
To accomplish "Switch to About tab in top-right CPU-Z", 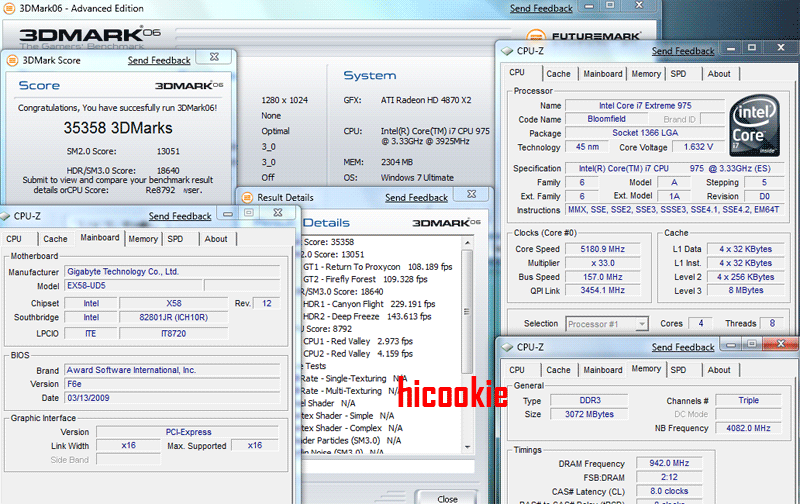I will pos(719,74).
